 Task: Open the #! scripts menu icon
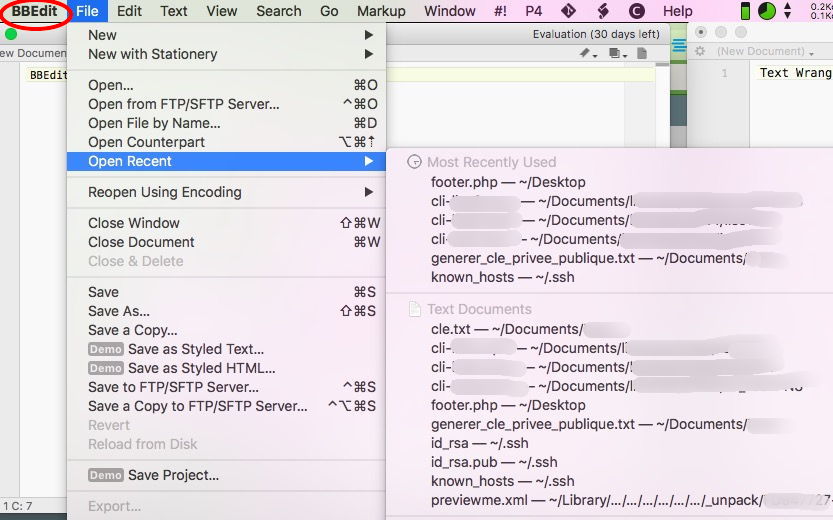(501, 11)
